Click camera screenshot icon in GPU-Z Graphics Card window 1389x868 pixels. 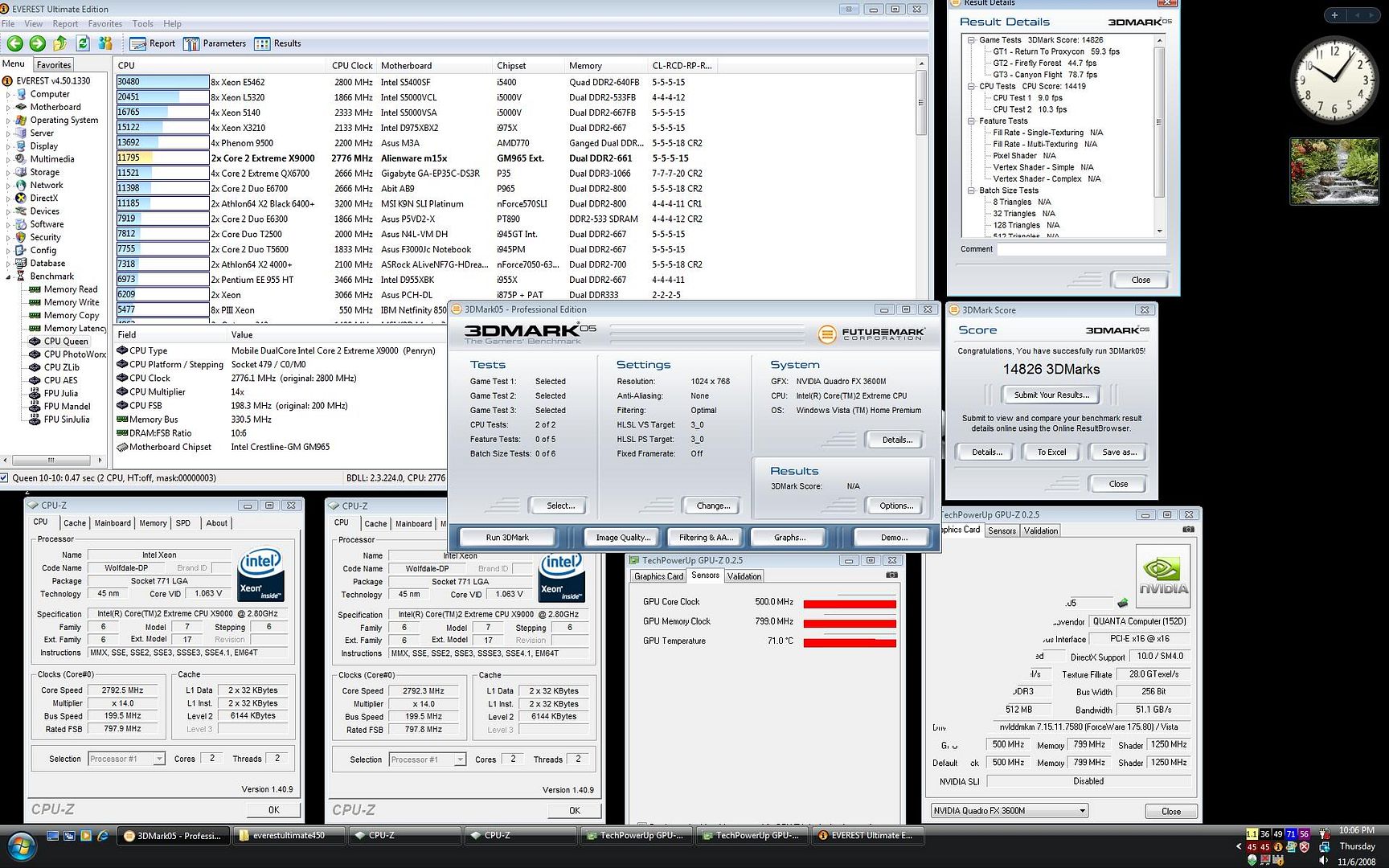1188,530
